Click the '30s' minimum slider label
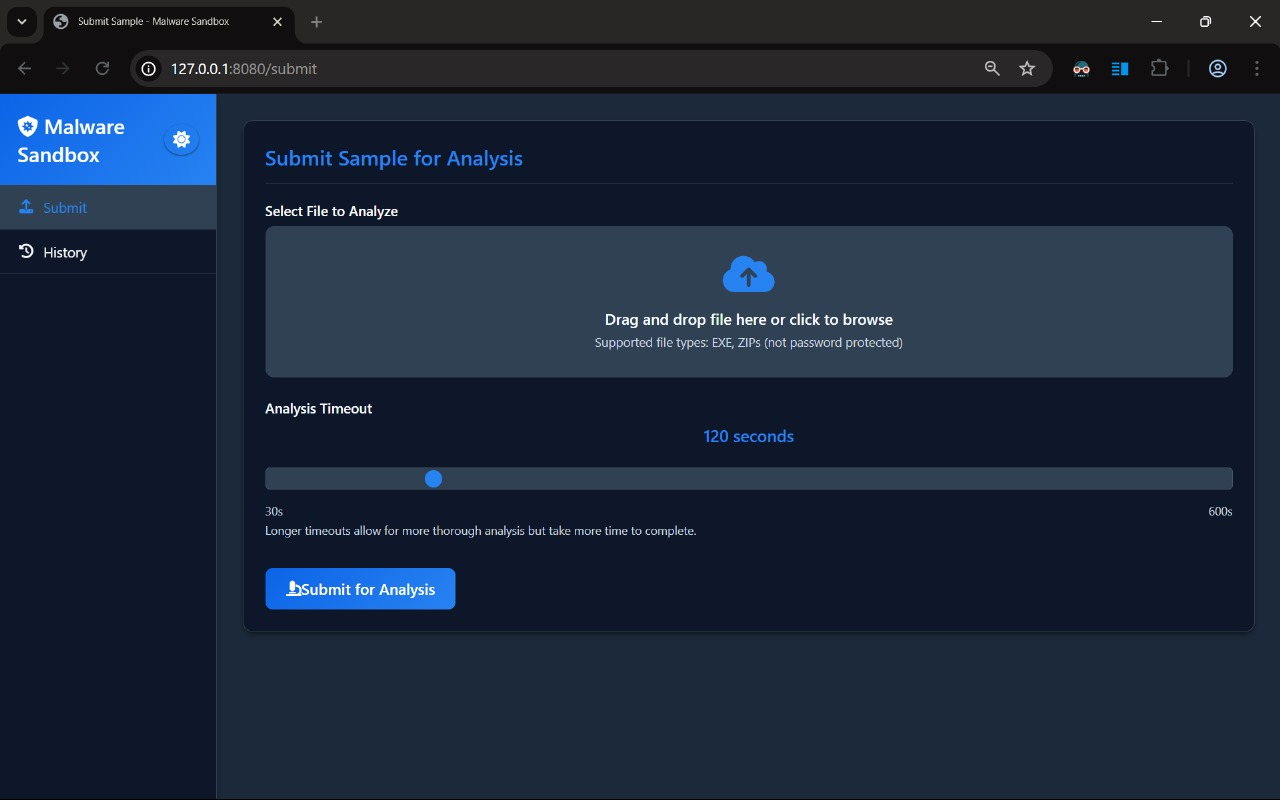Screen dimensions: 1280x800 [x=274, y=511]
